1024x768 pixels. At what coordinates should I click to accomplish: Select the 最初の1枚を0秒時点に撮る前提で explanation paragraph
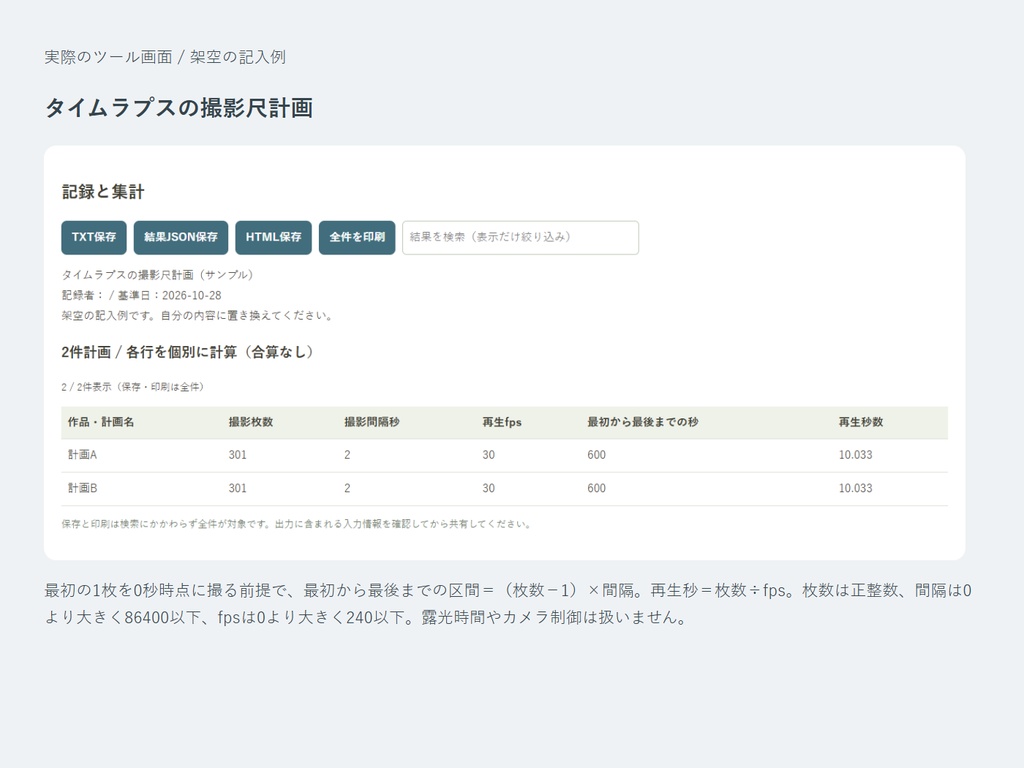508,603
